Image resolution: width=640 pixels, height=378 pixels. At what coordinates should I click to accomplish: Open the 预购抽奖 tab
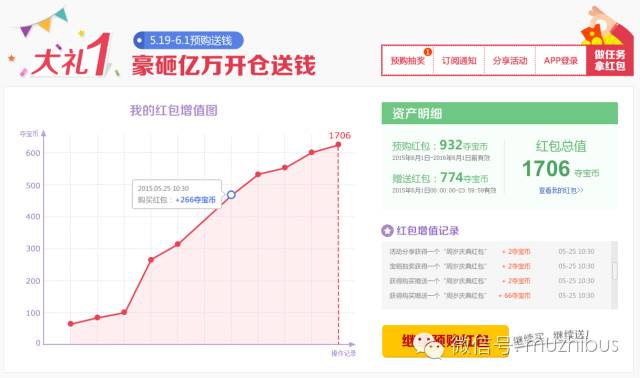coord(408,60)
